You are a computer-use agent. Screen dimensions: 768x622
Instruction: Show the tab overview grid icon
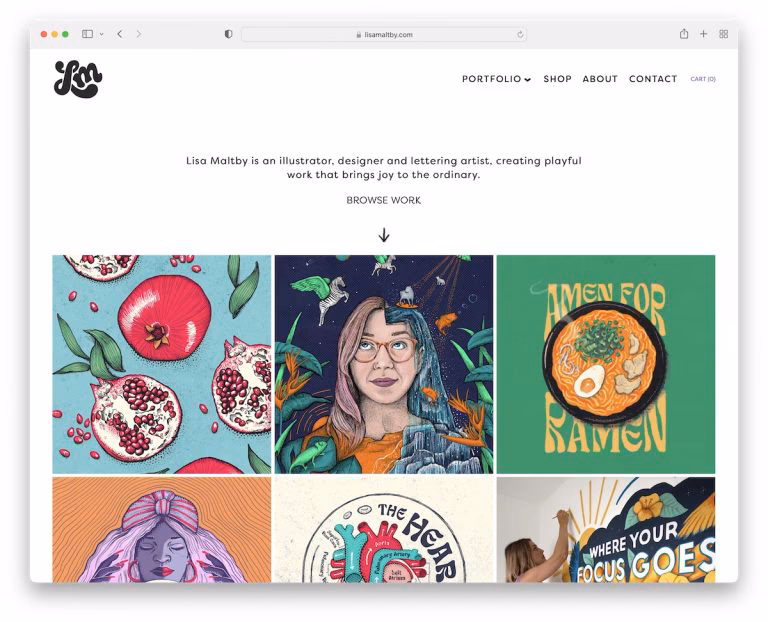723,34
